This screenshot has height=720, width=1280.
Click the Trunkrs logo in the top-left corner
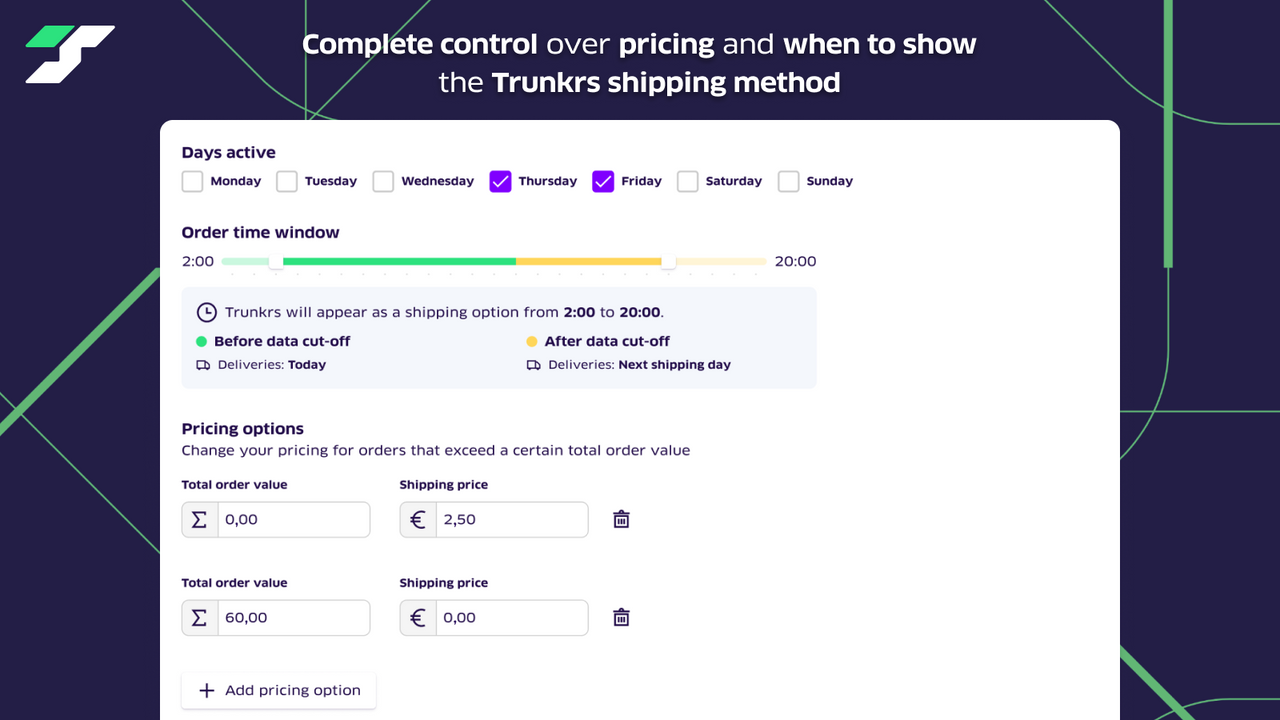pos(68,55)
